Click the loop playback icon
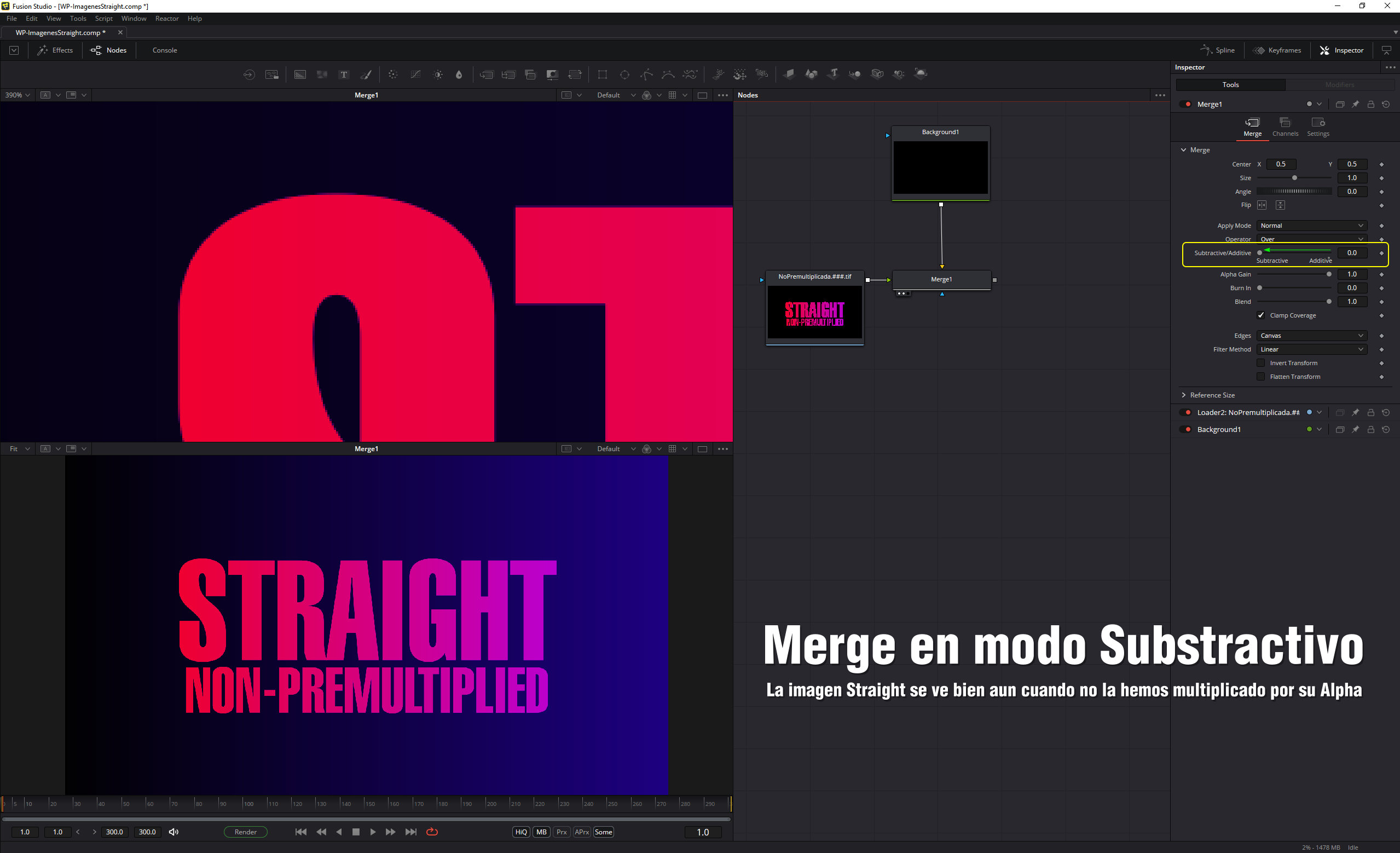 tap(432, 832)
